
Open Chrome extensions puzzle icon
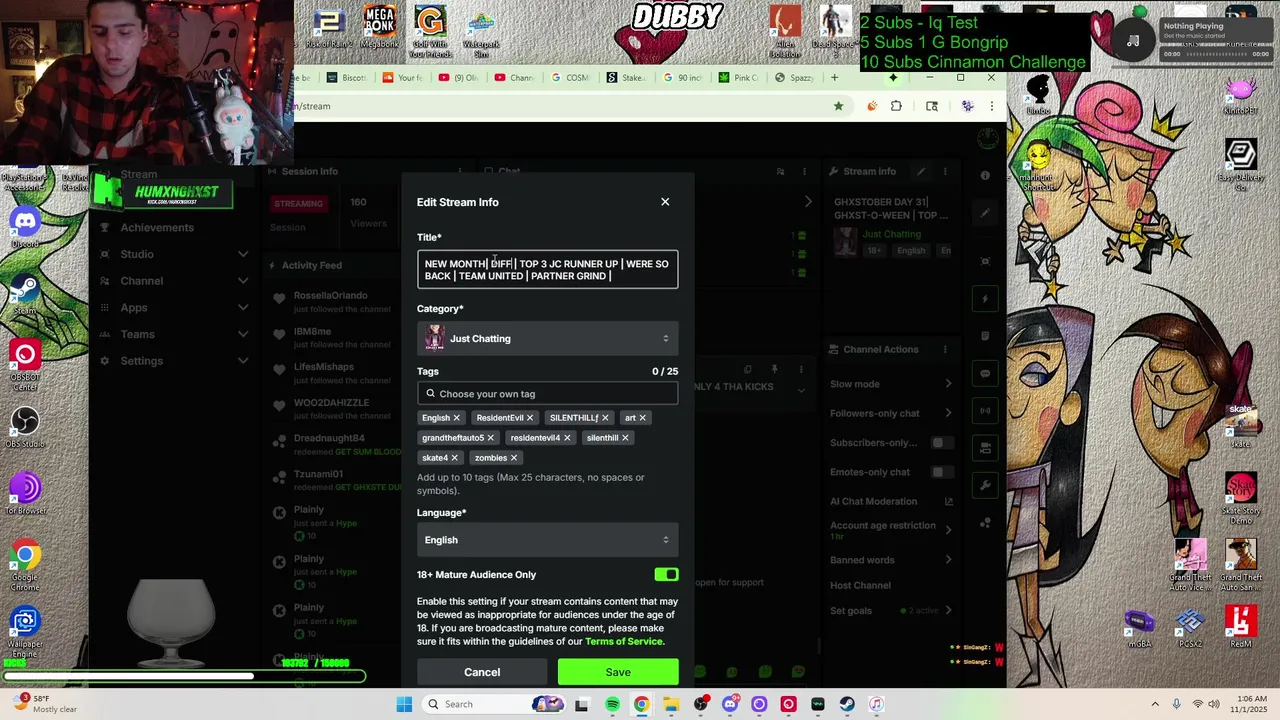pyautogui.click(x=896, y=106)
